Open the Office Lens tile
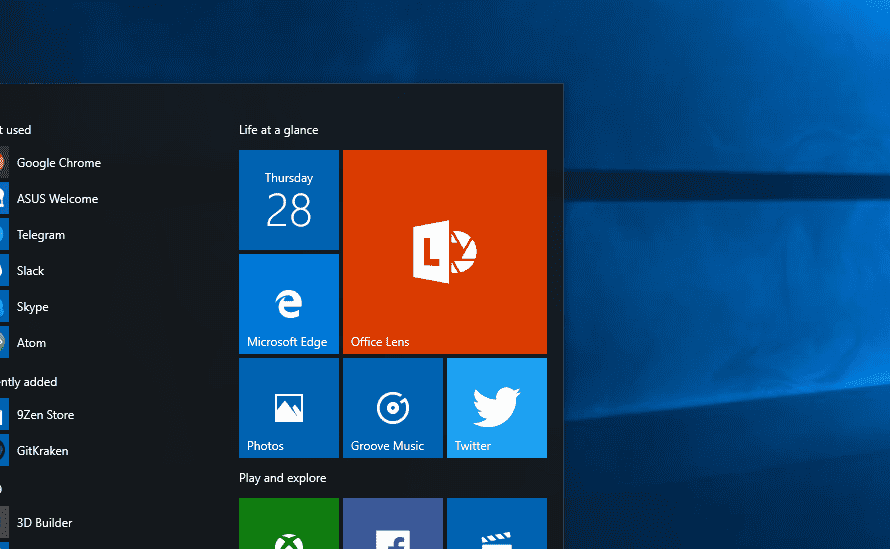This screenshot has height=549, width=890. (x=444, y=252)
